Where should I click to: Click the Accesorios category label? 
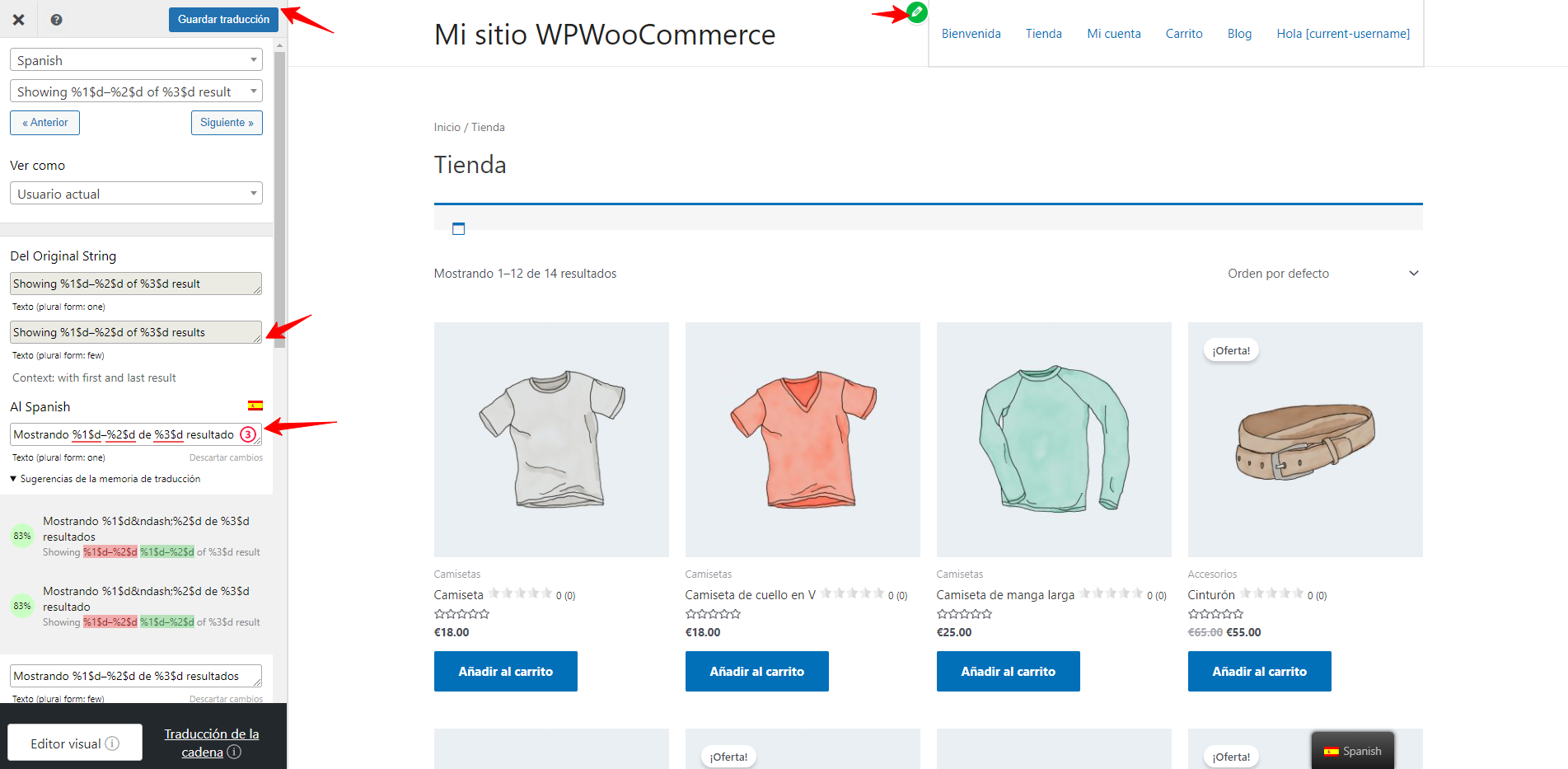click(1212, 574)
